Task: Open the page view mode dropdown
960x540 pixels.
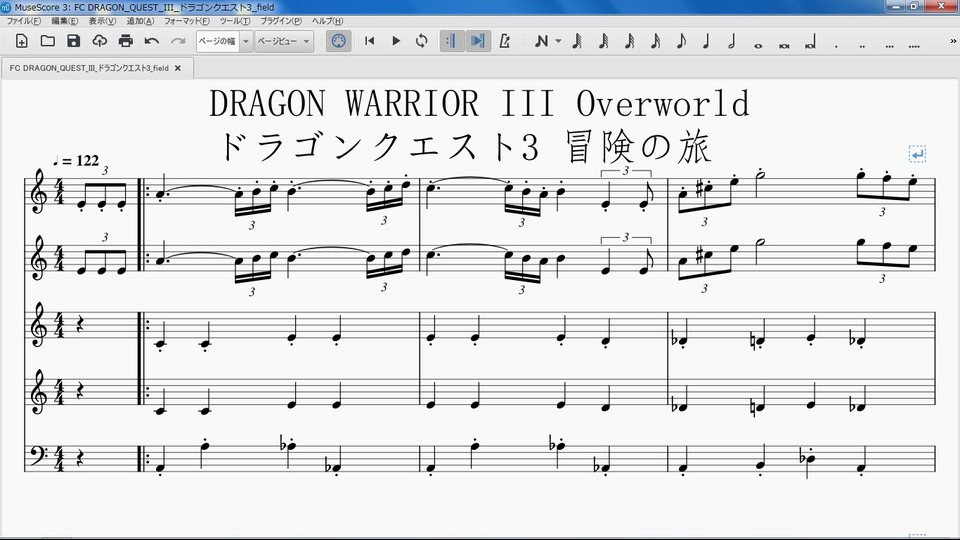Action: [x=284, y=41]
